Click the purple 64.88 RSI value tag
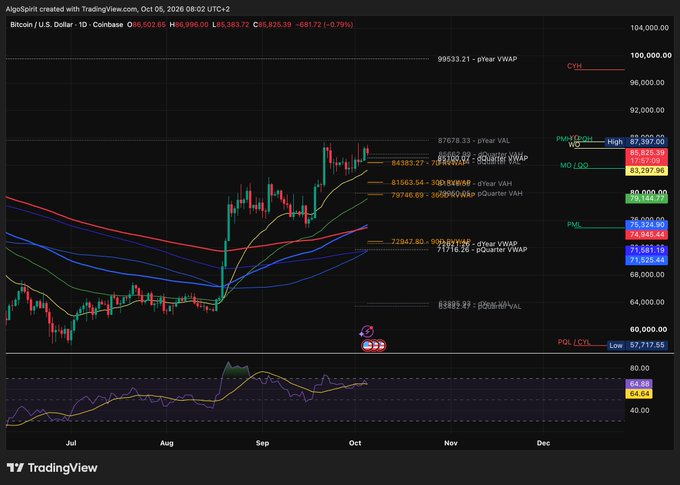Screen dimensions: 680x485 [x=639, y=384]
